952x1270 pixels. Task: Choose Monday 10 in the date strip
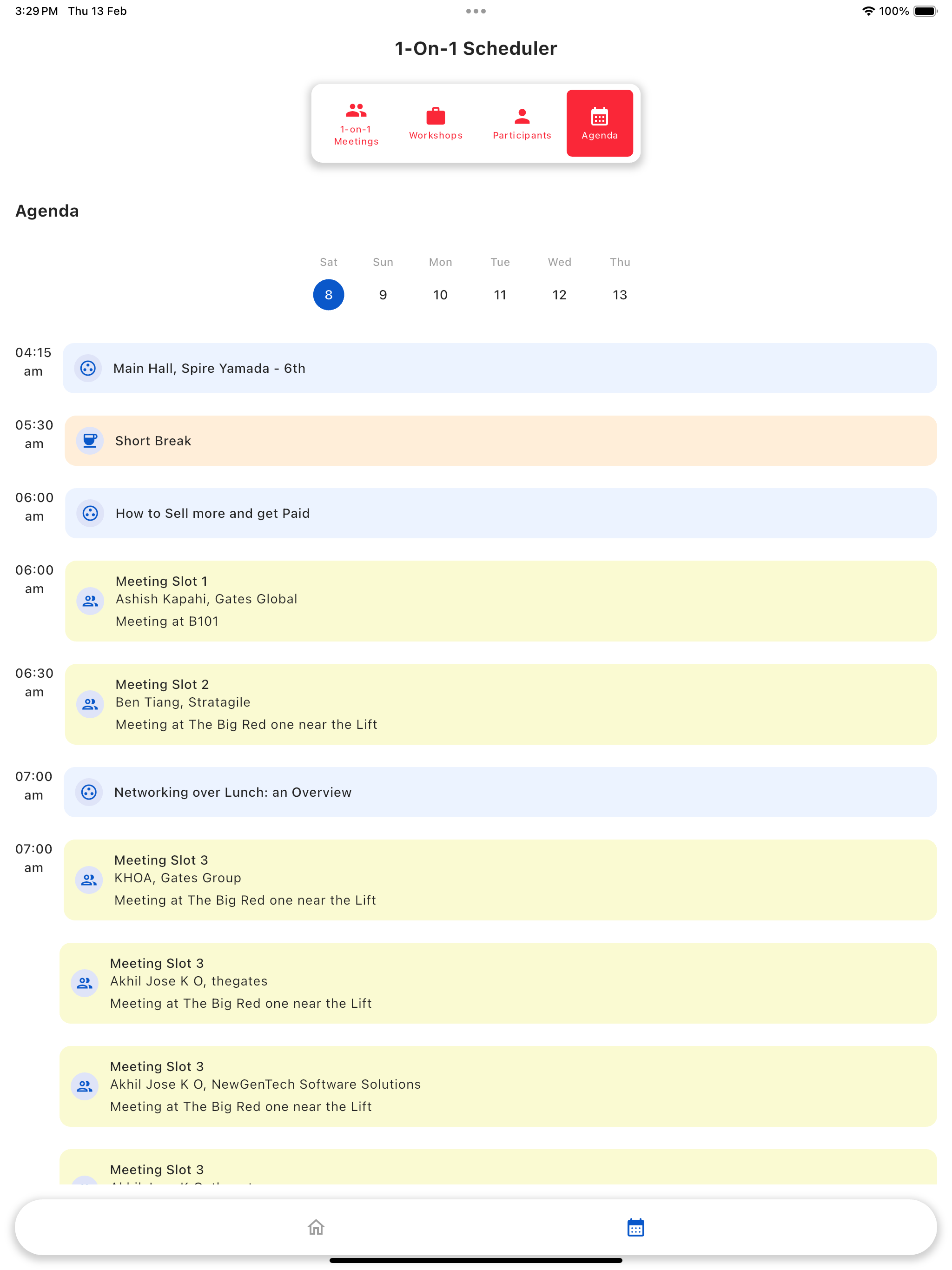coord(440,295)
